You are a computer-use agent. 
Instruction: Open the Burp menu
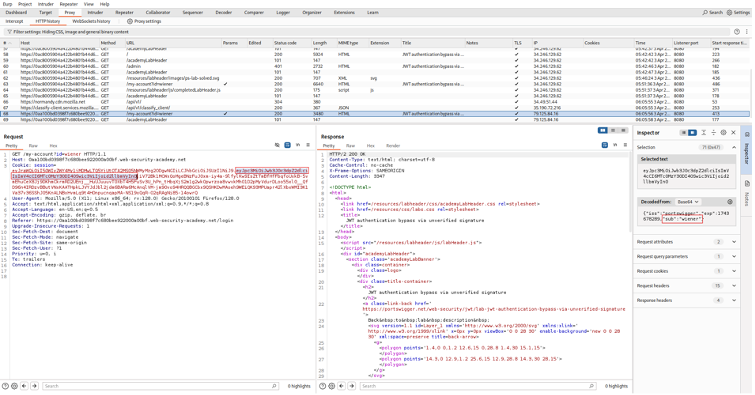7,4
